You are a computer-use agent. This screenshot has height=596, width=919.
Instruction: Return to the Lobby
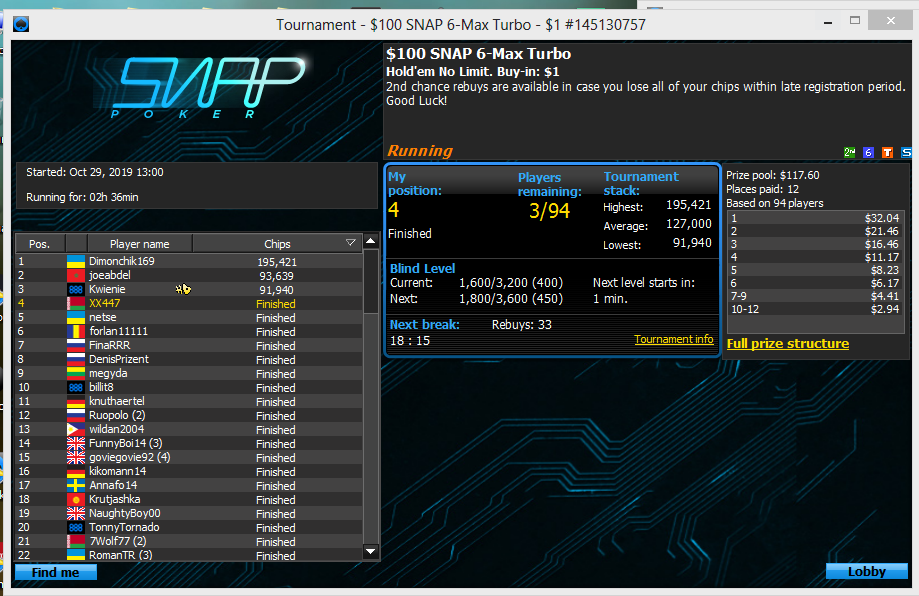[867, 571]
